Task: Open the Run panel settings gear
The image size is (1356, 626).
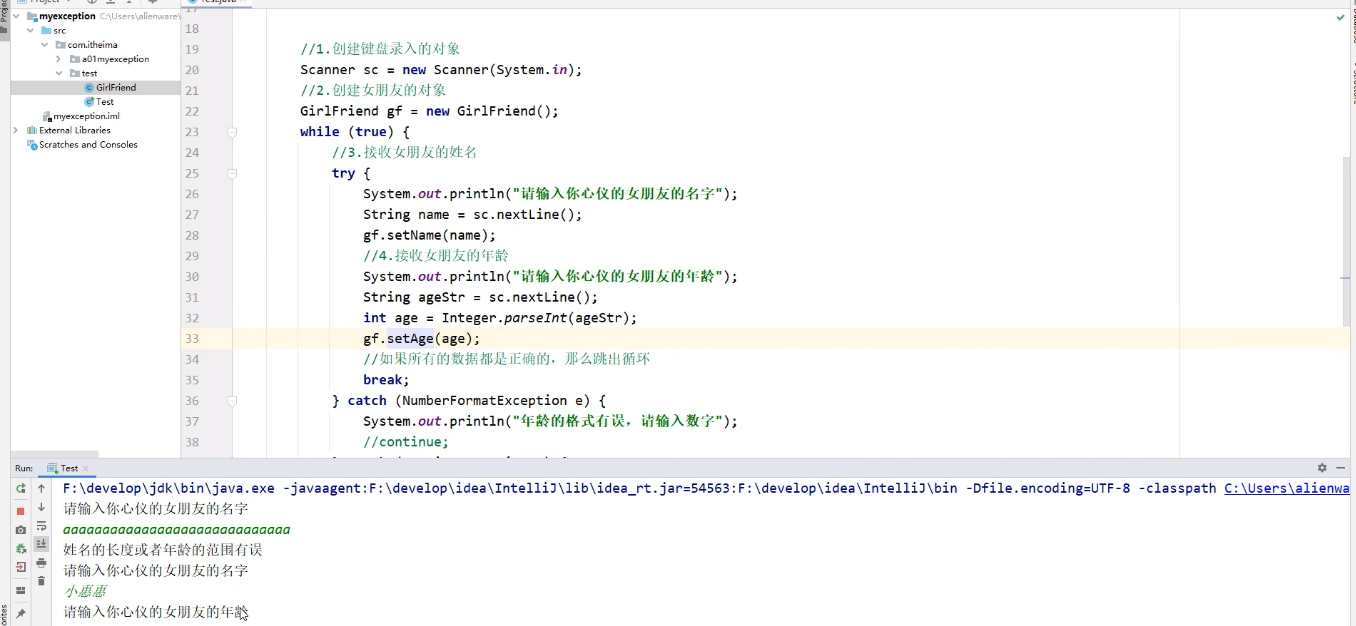Action: pos(1322,467)
